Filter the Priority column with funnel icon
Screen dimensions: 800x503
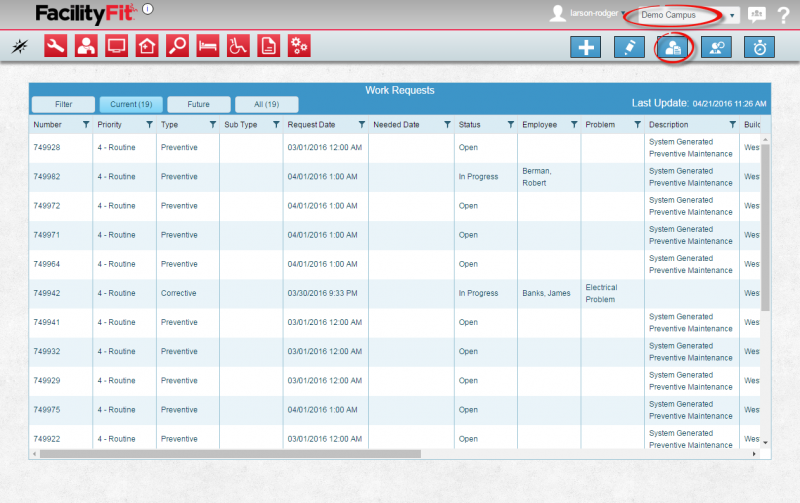[149, 124]
